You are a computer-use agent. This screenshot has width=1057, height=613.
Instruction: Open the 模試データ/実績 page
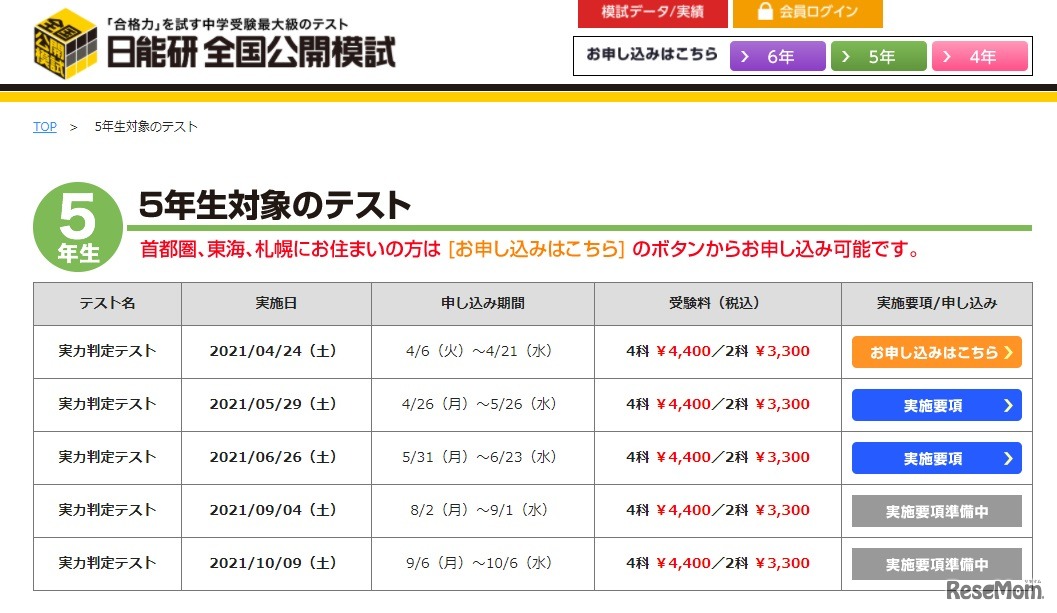(x=652, y=14)
